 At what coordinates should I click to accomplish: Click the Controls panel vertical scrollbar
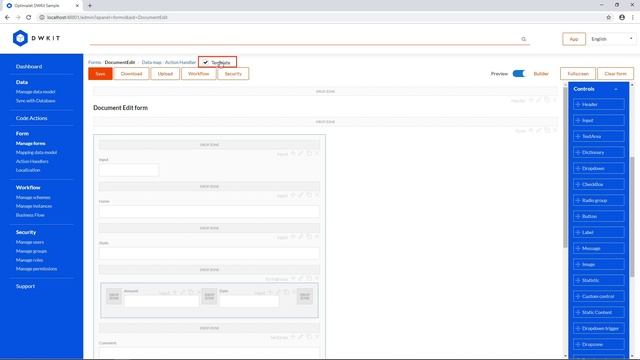(633, 217)
